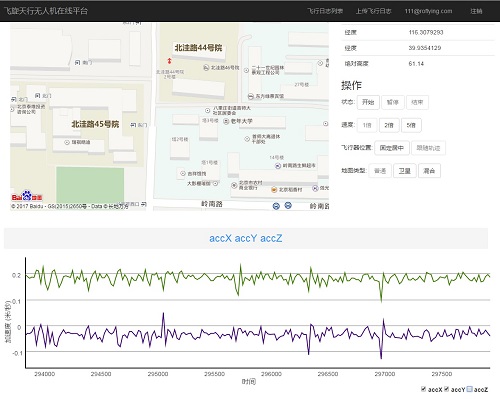Click the Baidu copyright text on the map
This screenshot has width=500, height=399.
pyautogui.click(x=69, y=206)
